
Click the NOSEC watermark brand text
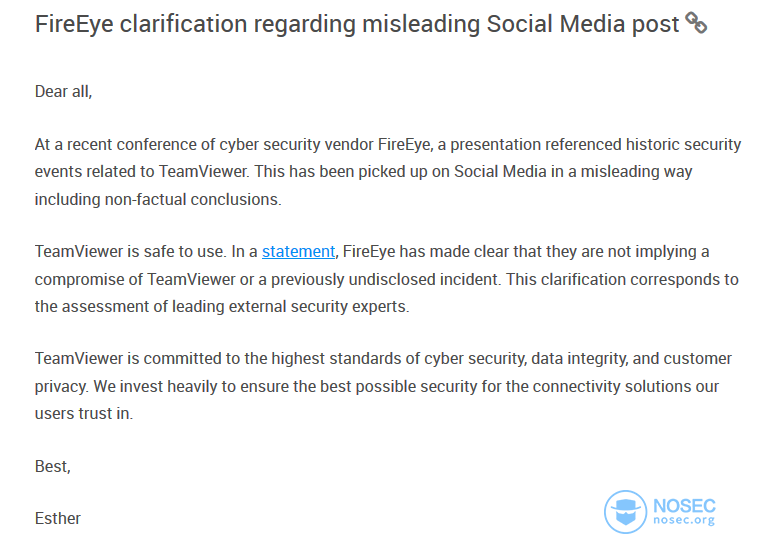684,506
